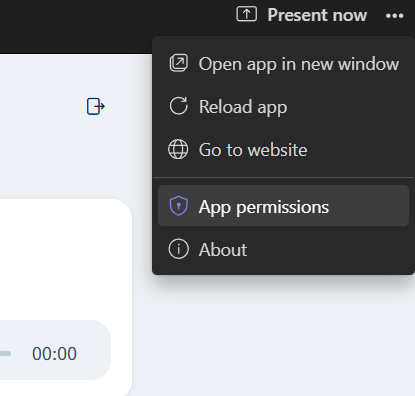
Task: Open the Go to website entry
Action: click(283, 150)
